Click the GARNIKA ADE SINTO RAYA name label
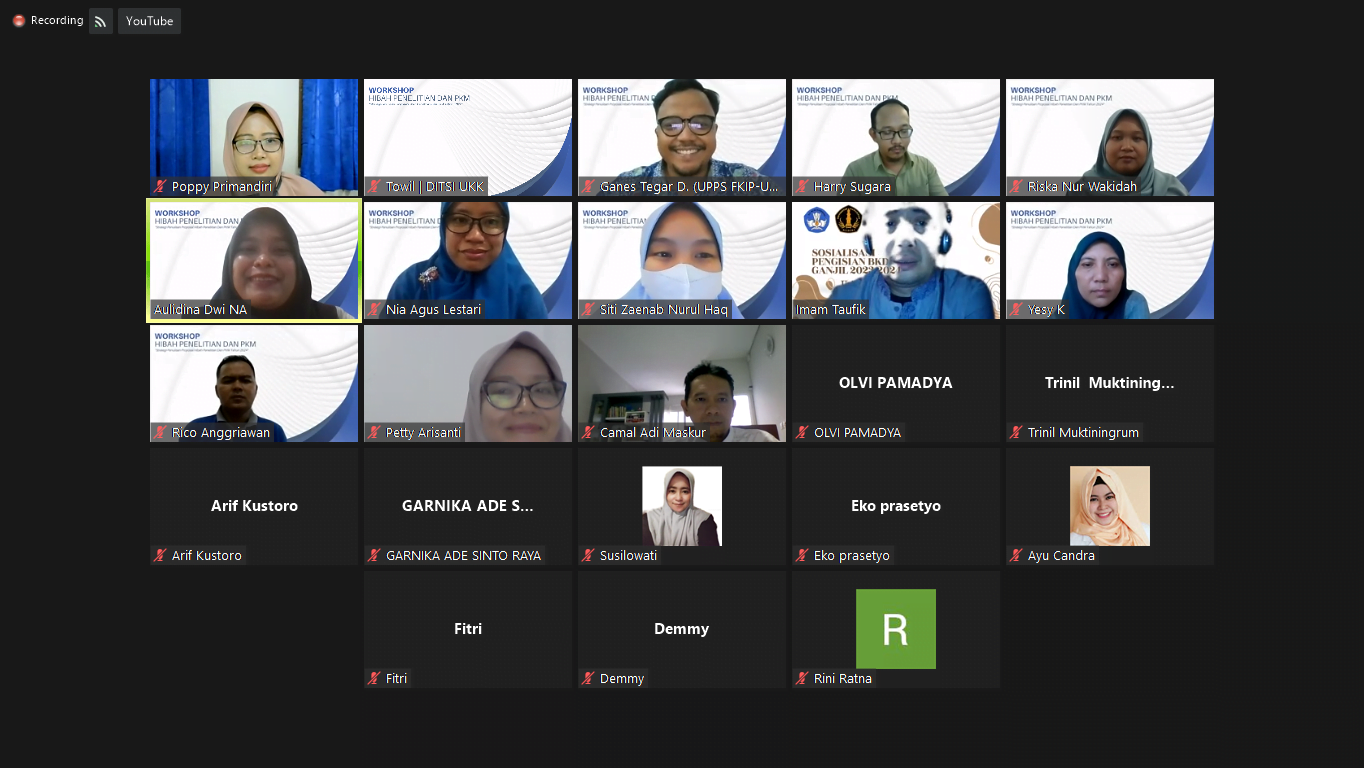This screenshot has width=1364, height=768. coord(466,556)
